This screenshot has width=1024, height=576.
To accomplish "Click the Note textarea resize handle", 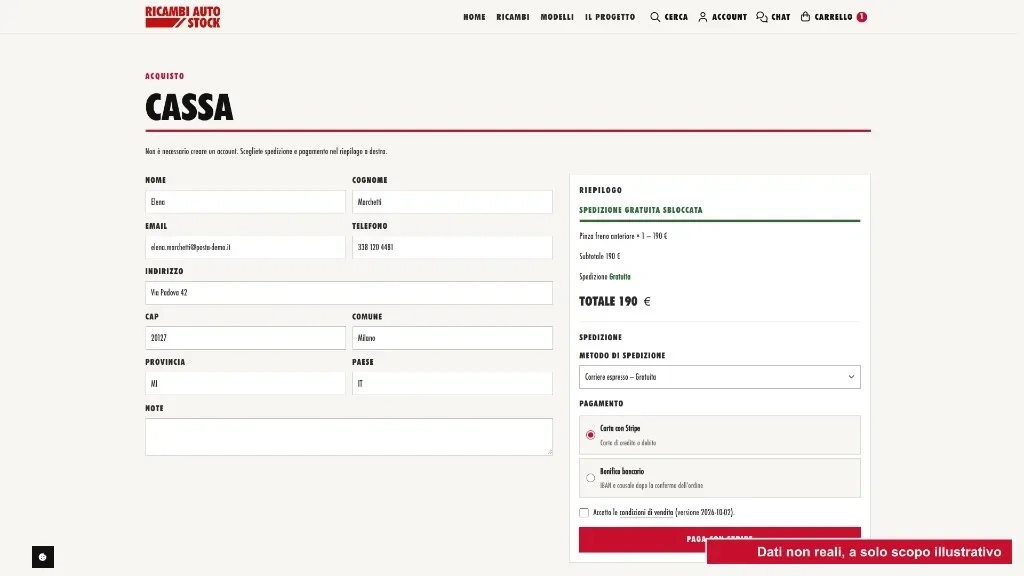I will coord(549,451).
